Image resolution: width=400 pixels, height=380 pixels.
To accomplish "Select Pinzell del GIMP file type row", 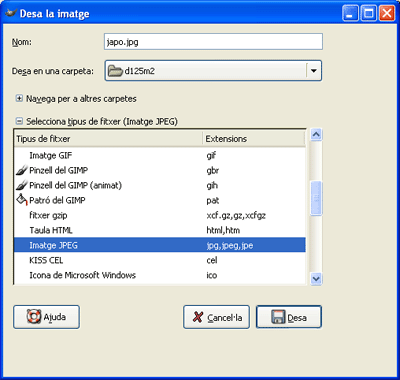I will coord(160,170).
